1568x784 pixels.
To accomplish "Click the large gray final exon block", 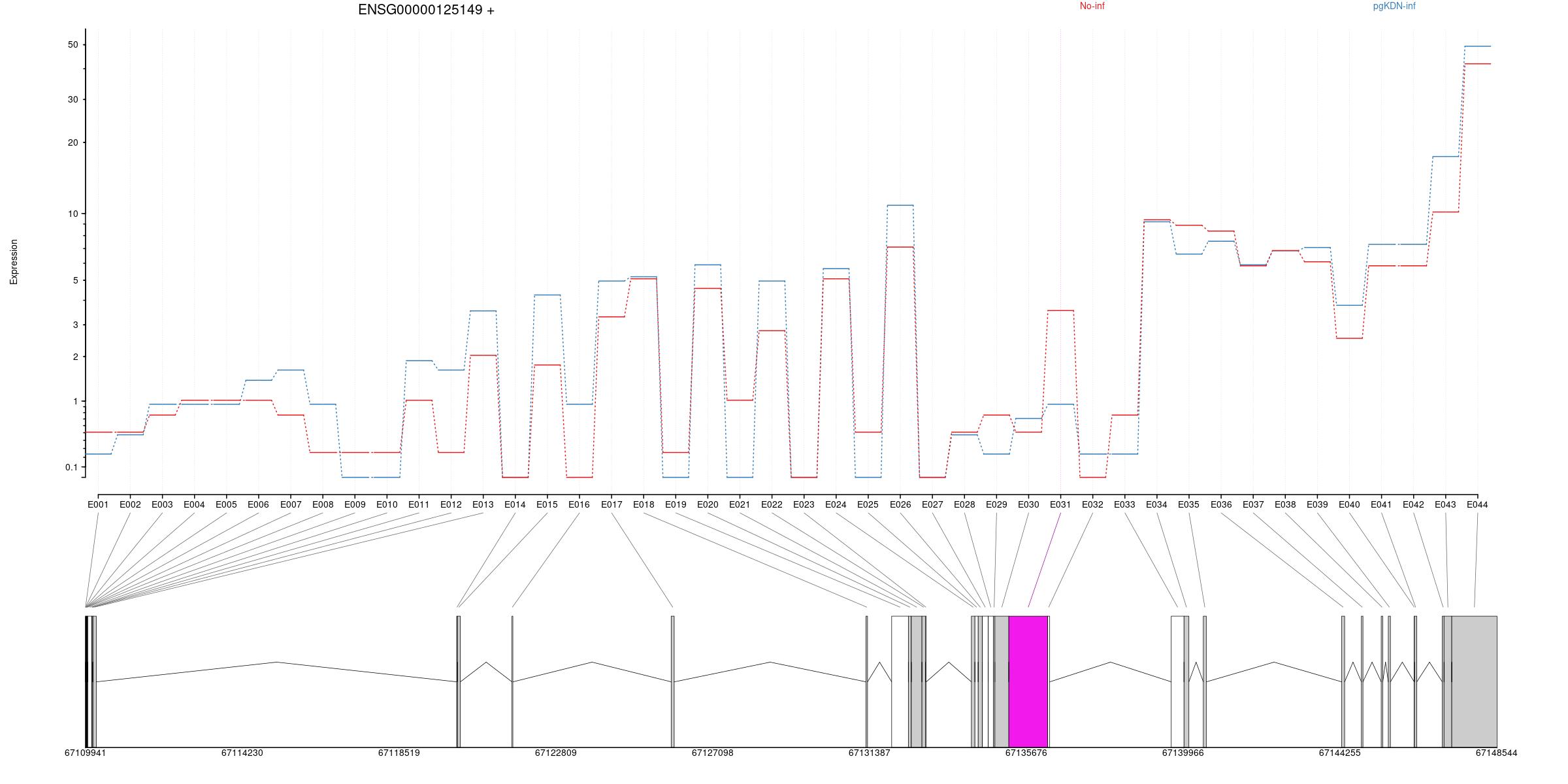I will (x=1474, y=681).
